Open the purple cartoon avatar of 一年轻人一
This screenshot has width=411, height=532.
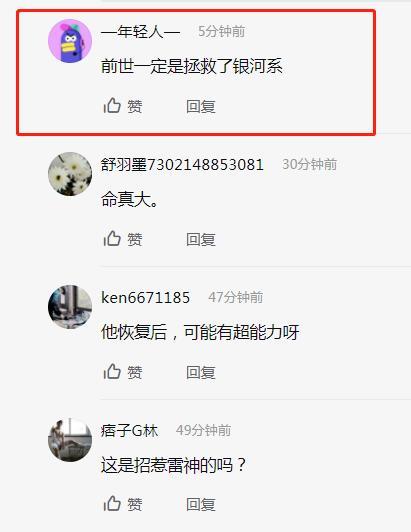pyautogui.click(x=70, y=41)
